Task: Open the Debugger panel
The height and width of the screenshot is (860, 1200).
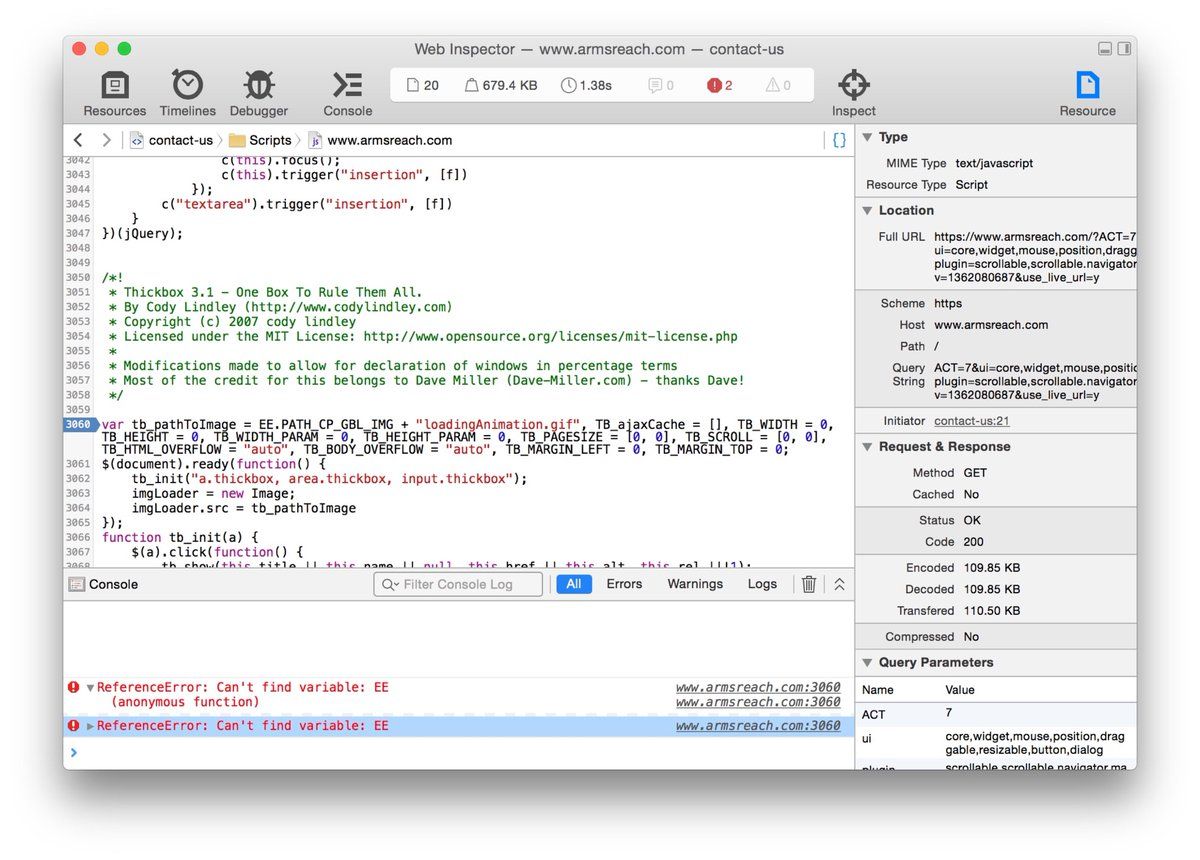Action: [258, 94]
